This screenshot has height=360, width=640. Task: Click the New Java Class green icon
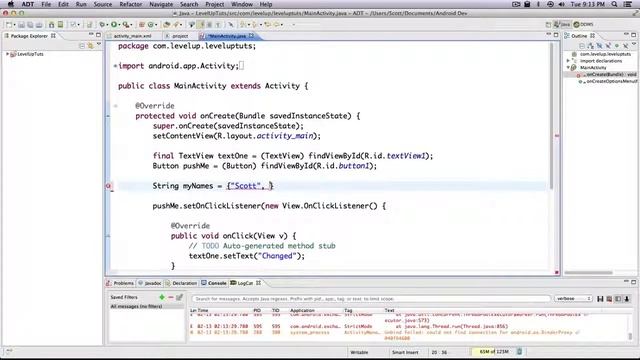(x=150, y=25)
